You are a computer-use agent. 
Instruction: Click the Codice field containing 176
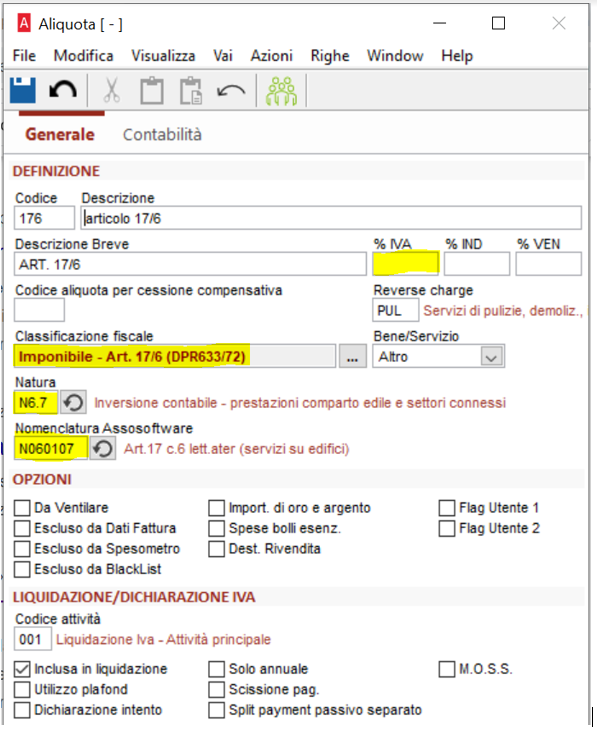(x=44, y=218)
